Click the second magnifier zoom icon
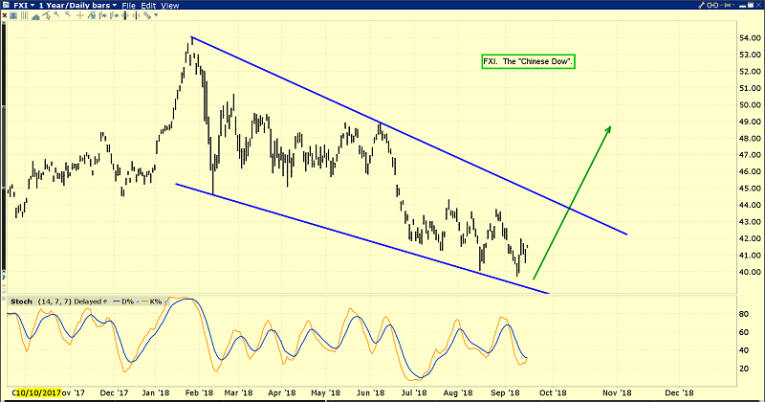The image size is (765, 402). click(68, 14)
